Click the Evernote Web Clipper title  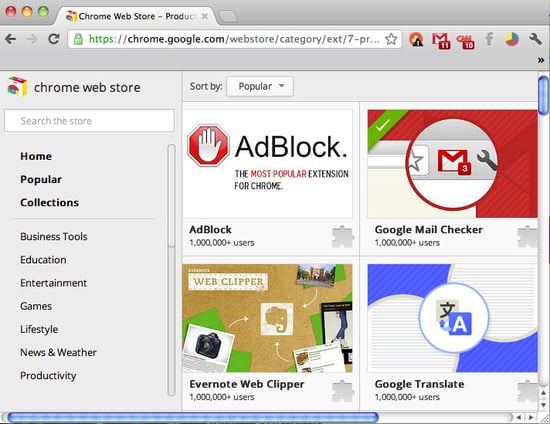point(247,384)
